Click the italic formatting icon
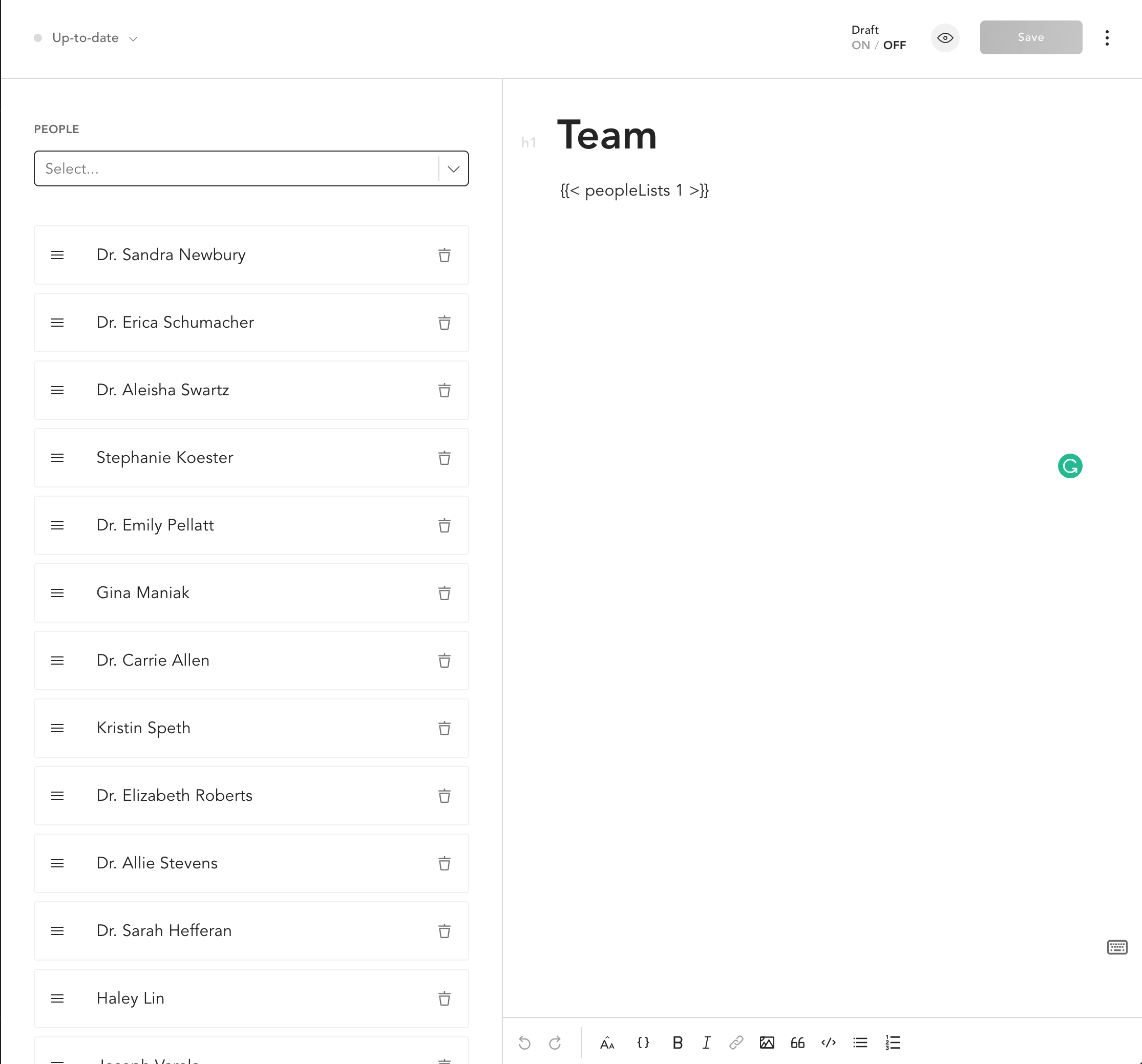Screen dimensions: 1142x1064 [706, 1042]
